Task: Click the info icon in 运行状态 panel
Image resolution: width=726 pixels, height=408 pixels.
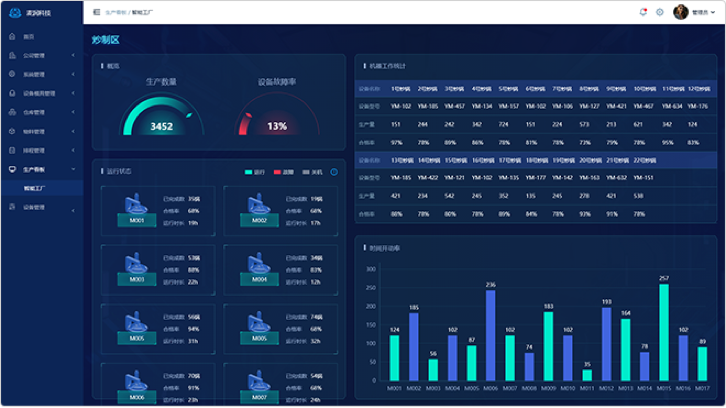Action: [334, 172]
